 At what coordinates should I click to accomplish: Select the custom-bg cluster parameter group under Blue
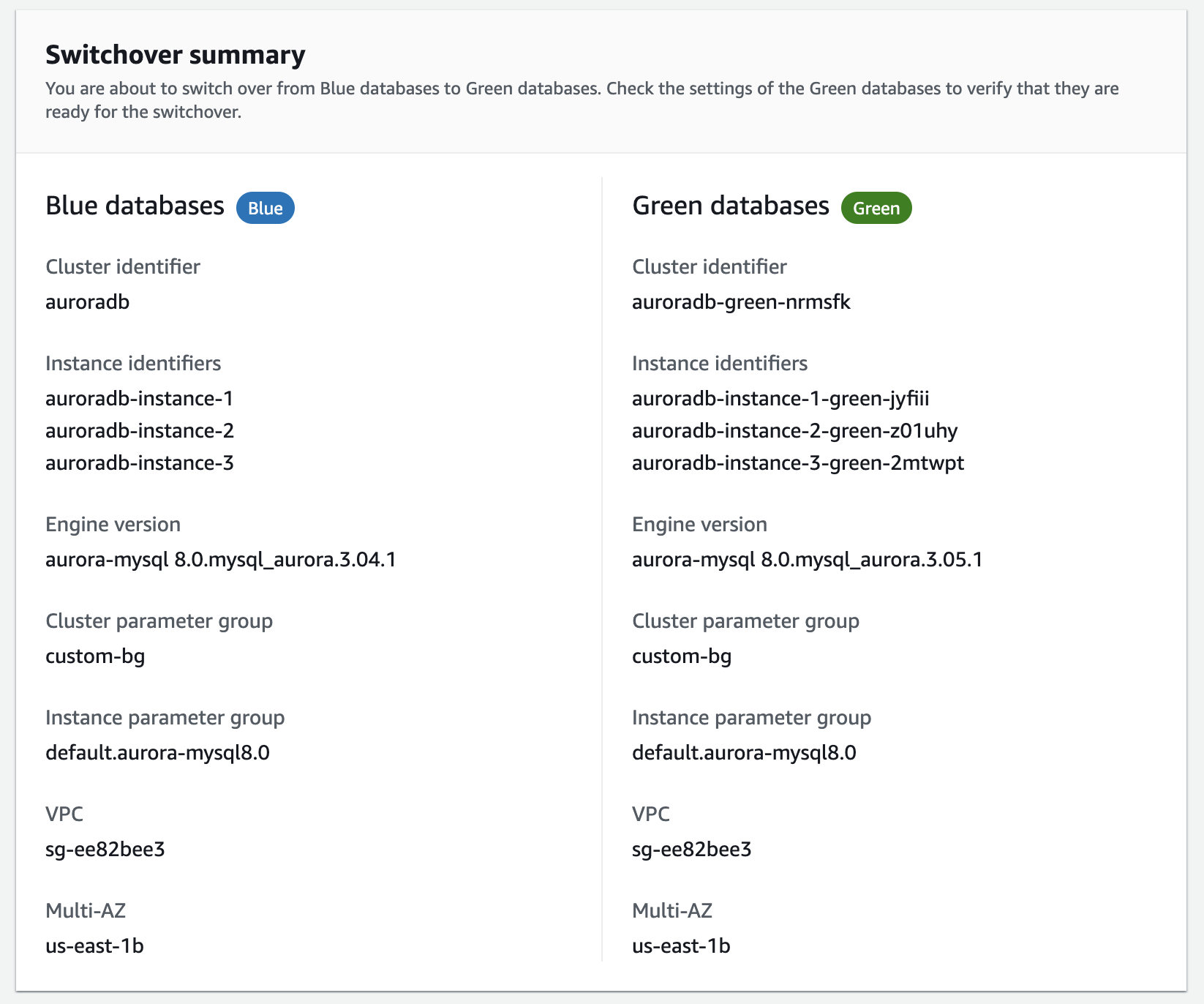[96, 656]
